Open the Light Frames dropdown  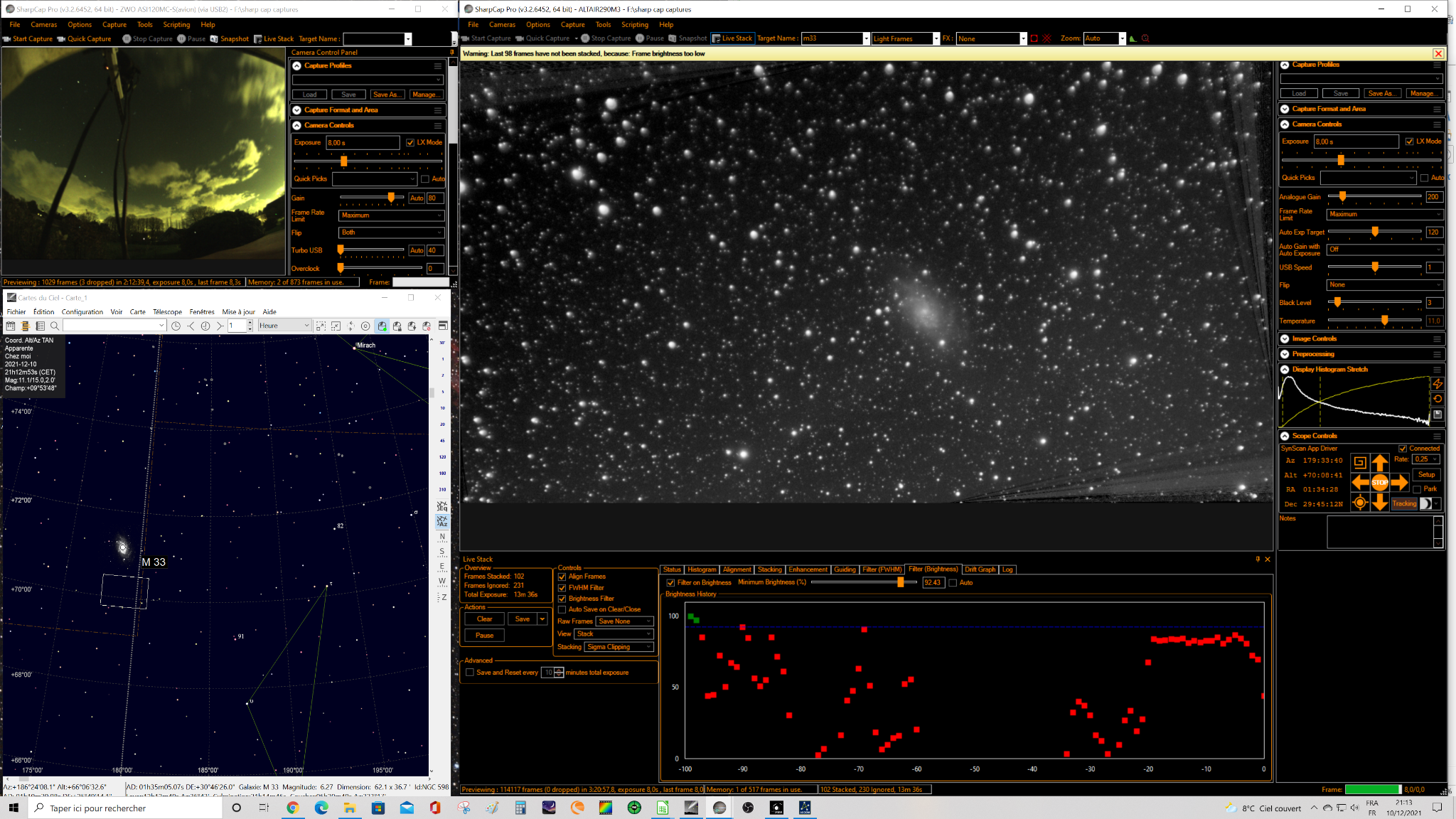click(x=906, y=38)
